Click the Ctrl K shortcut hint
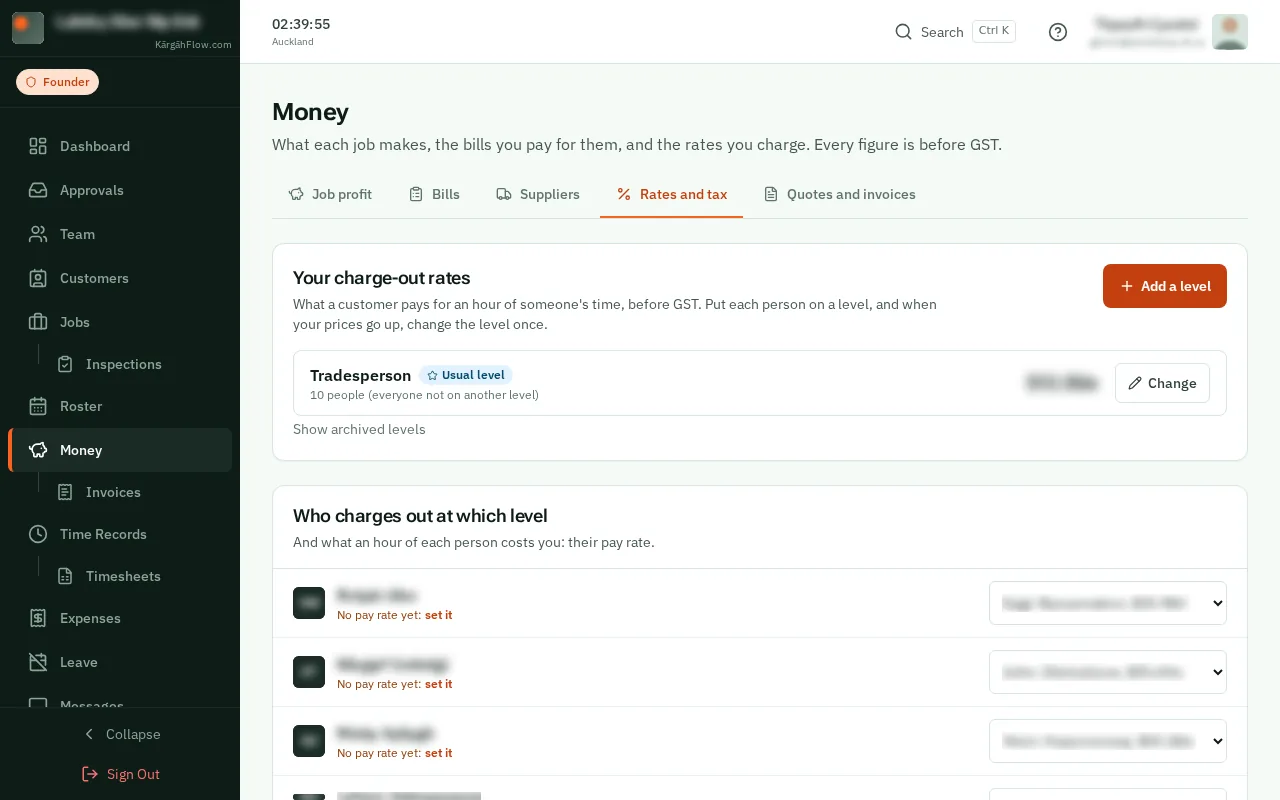The width and height of the screenshot is (1280, 800). click(993, 31)
